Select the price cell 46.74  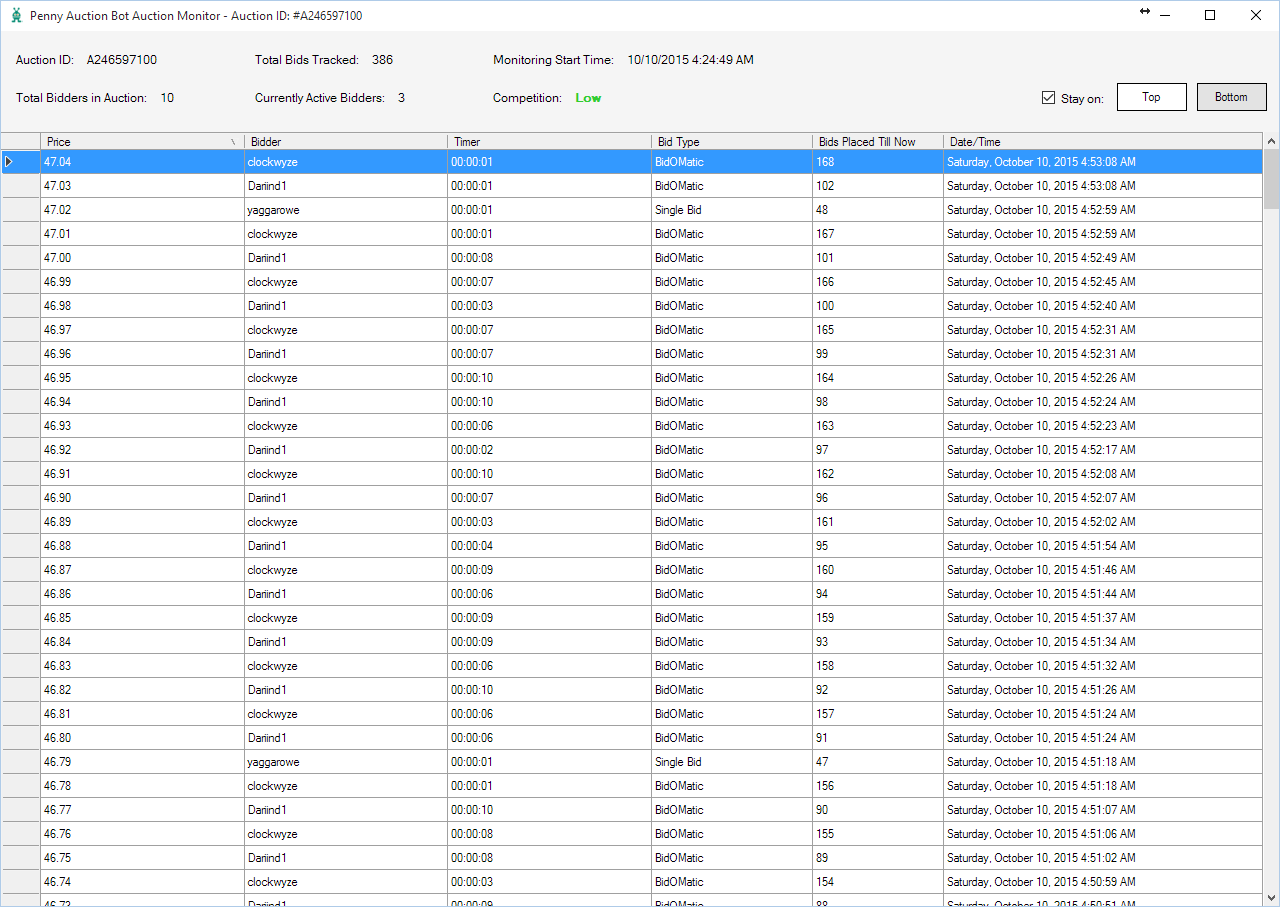click(142, 882)
